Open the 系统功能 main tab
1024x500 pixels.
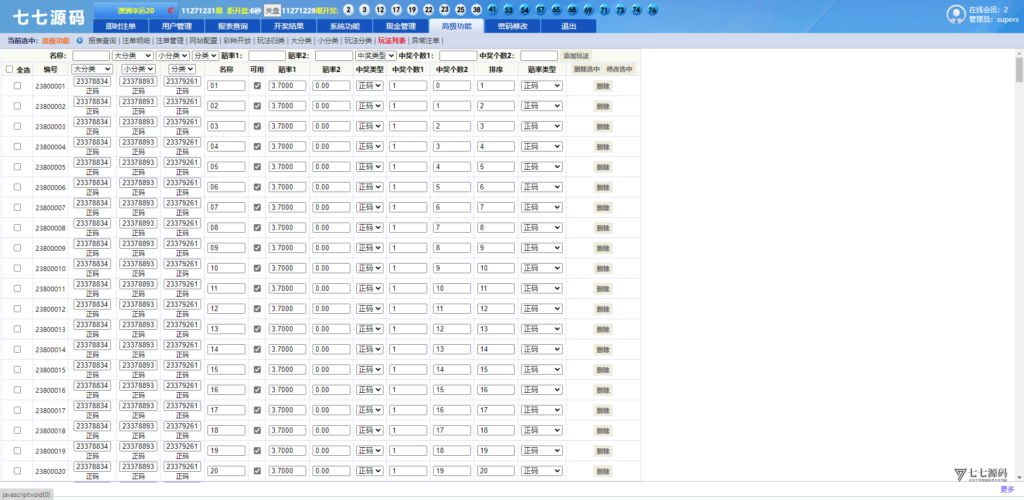point(345,26)
